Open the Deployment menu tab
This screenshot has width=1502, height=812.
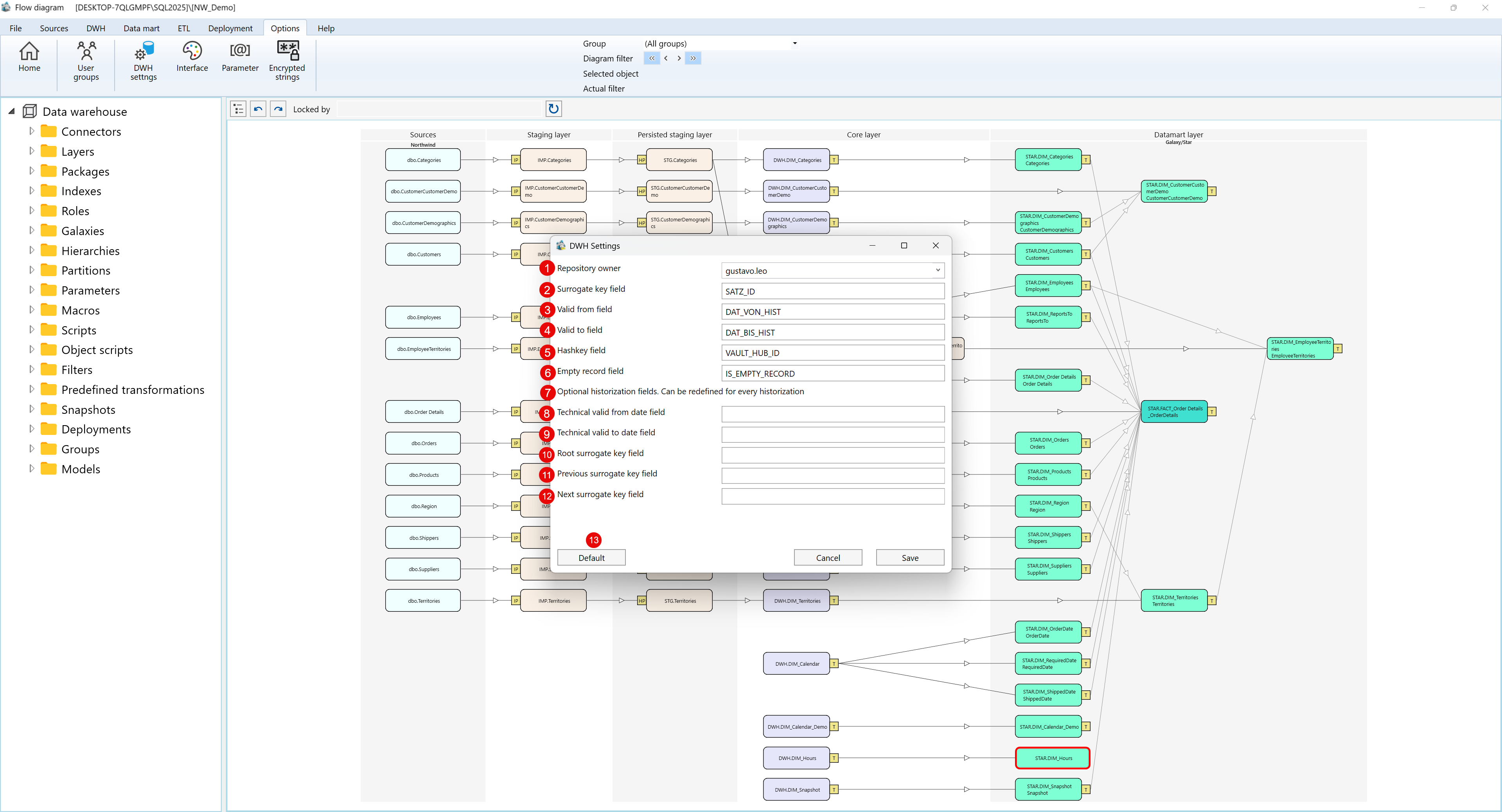230,28
